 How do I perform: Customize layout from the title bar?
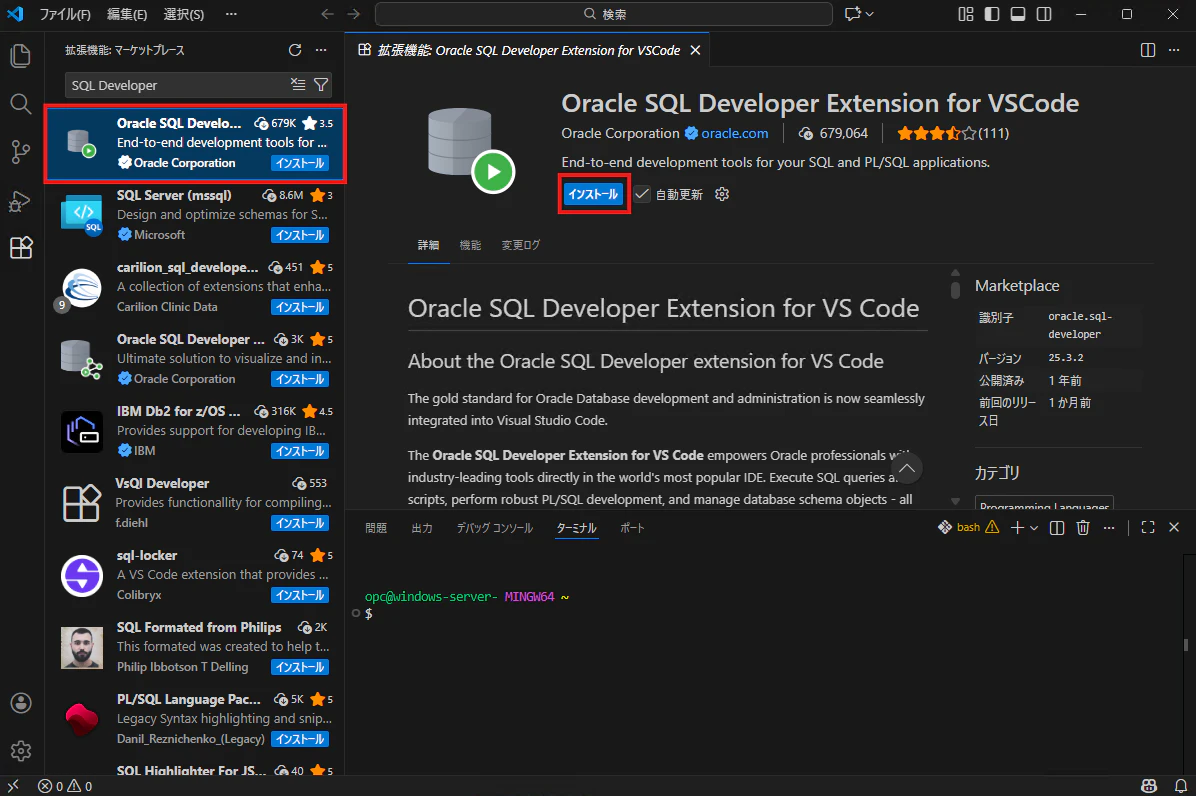click(966, 14)
